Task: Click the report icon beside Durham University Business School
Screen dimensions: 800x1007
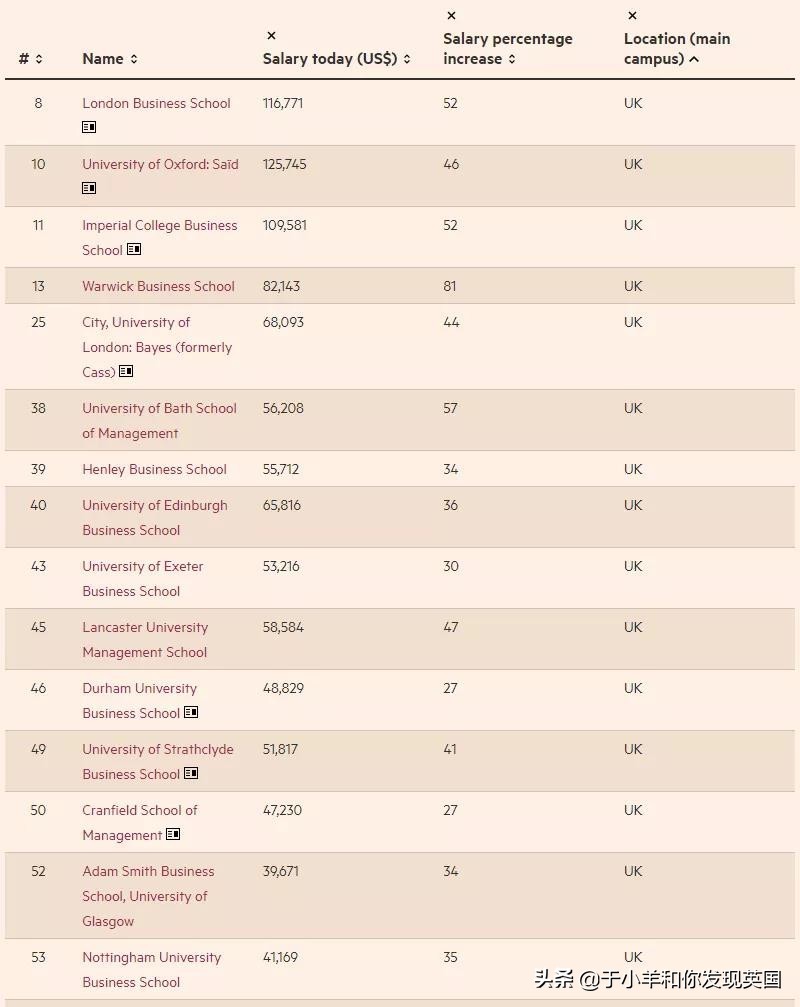Action: tap(191, 713)
